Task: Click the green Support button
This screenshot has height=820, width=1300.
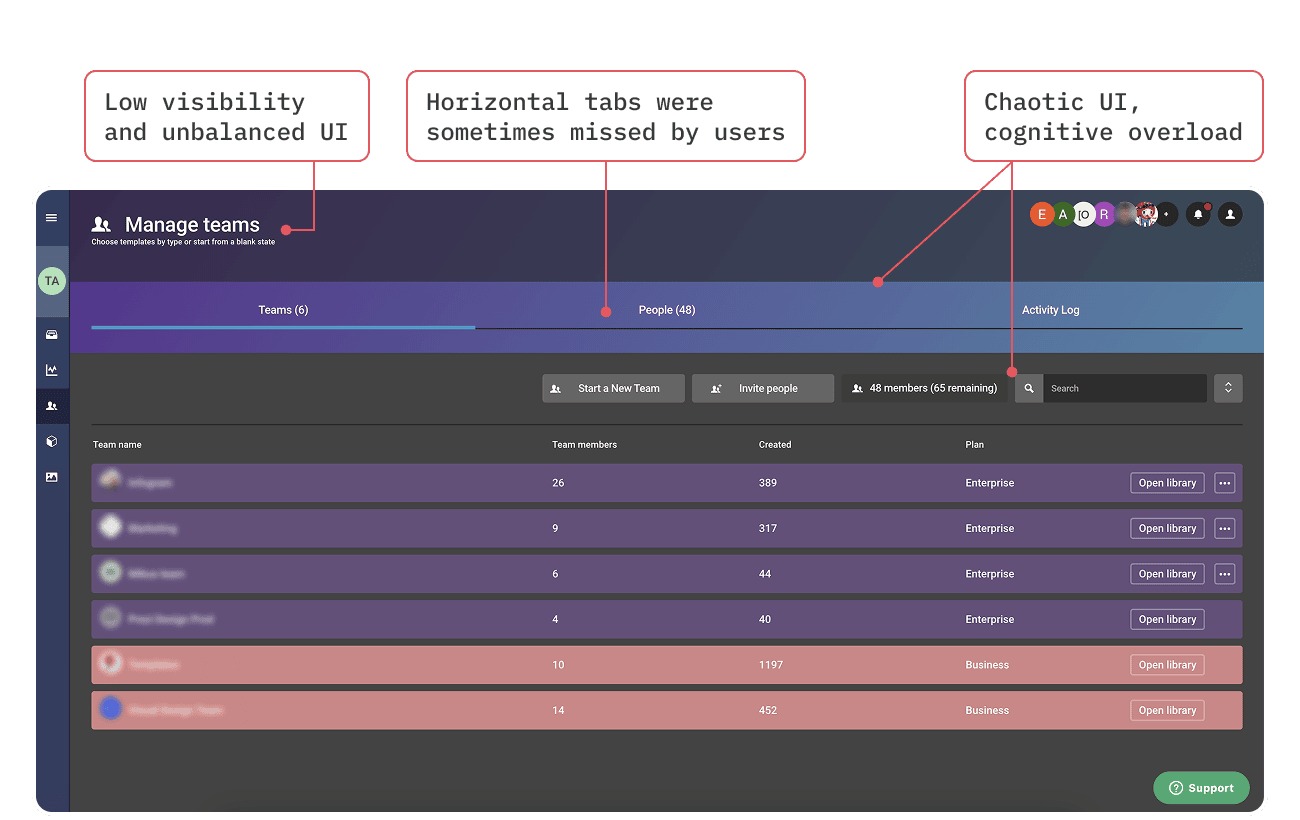Action: pos(1201,788)
